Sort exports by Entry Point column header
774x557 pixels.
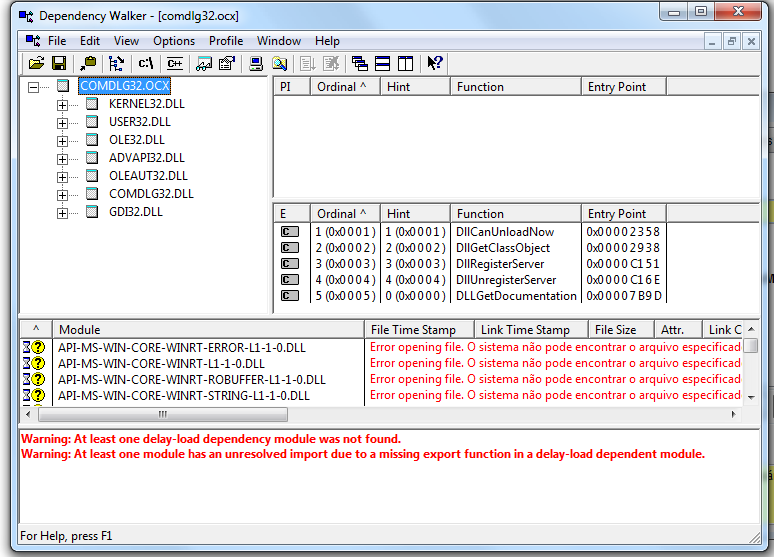coord(623,214)
